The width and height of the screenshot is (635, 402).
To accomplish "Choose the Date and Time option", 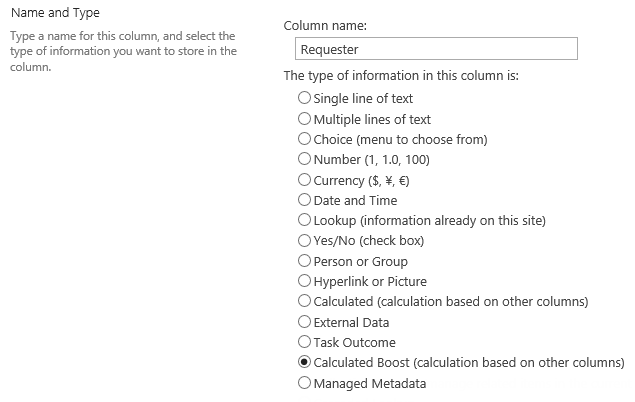I will coord(304,200).
